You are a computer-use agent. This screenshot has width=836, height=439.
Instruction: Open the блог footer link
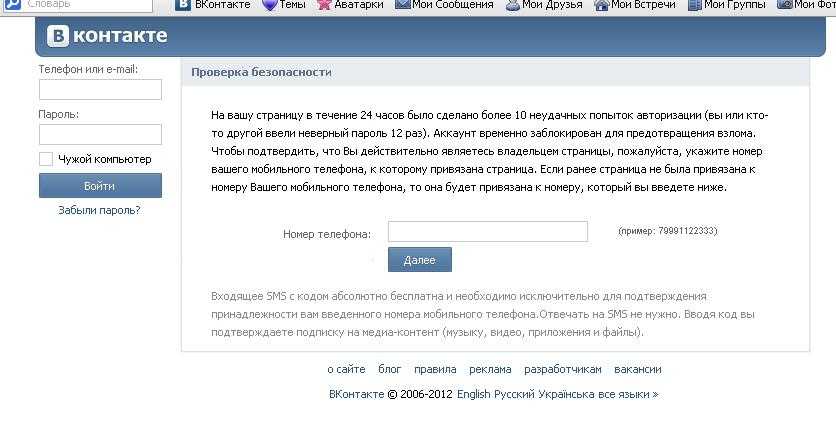point(390,369)
